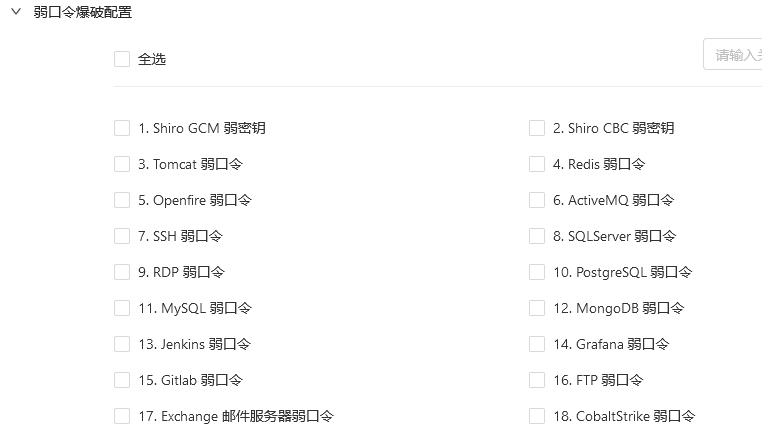The height and width of the screenshot is (446, 762).
Task: Toggle MongoDB 弱口令 checkbox
Action: [x=537, y=308]
